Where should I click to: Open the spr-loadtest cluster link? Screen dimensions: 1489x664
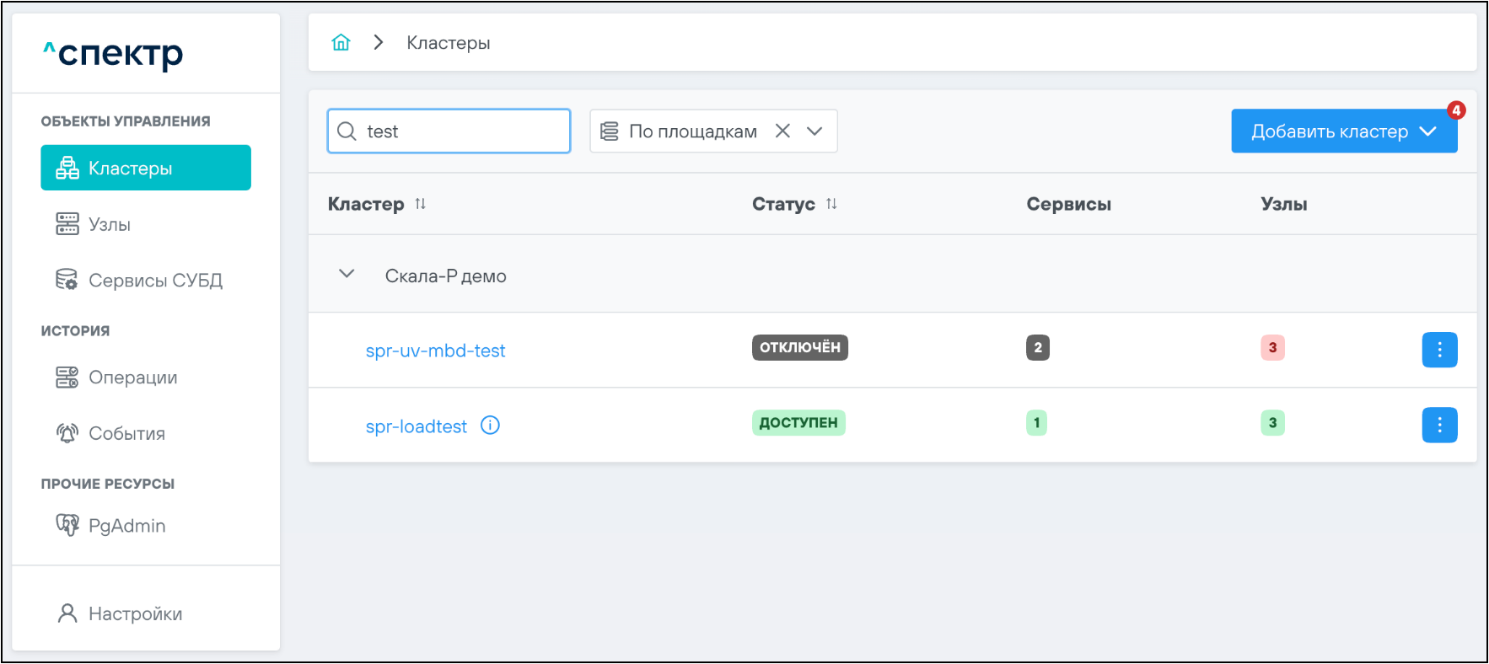pyautogui.click(x=416, y=426)
